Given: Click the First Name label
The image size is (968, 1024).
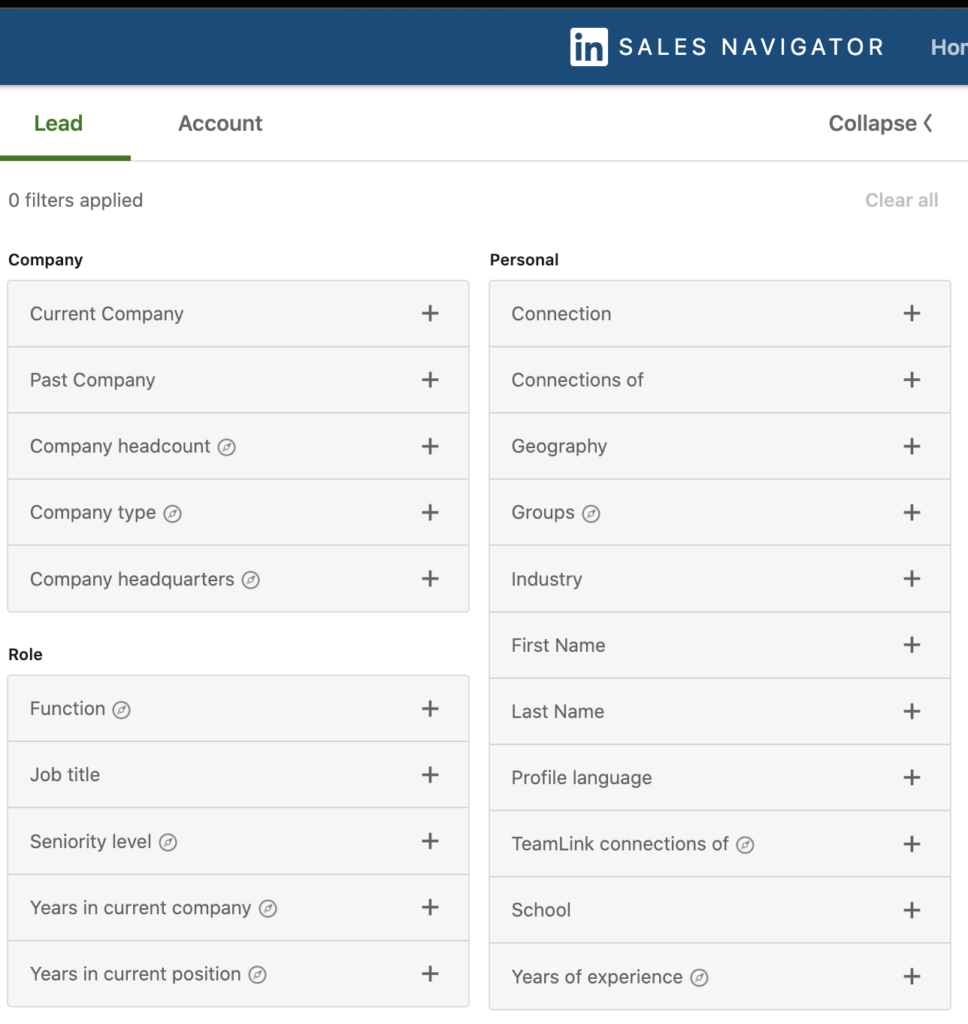Looking at the screenshot, I should click(x=558, y=645).
